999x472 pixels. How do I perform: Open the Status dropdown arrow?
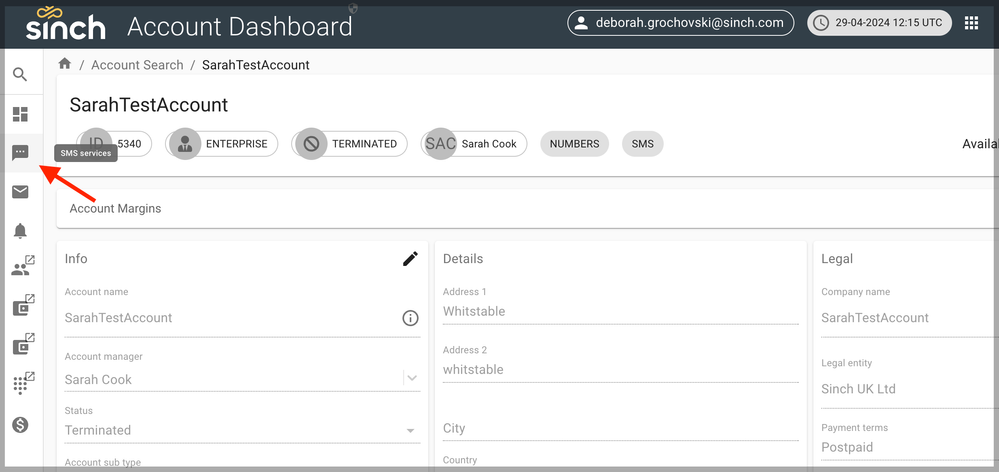click(411, 431)
